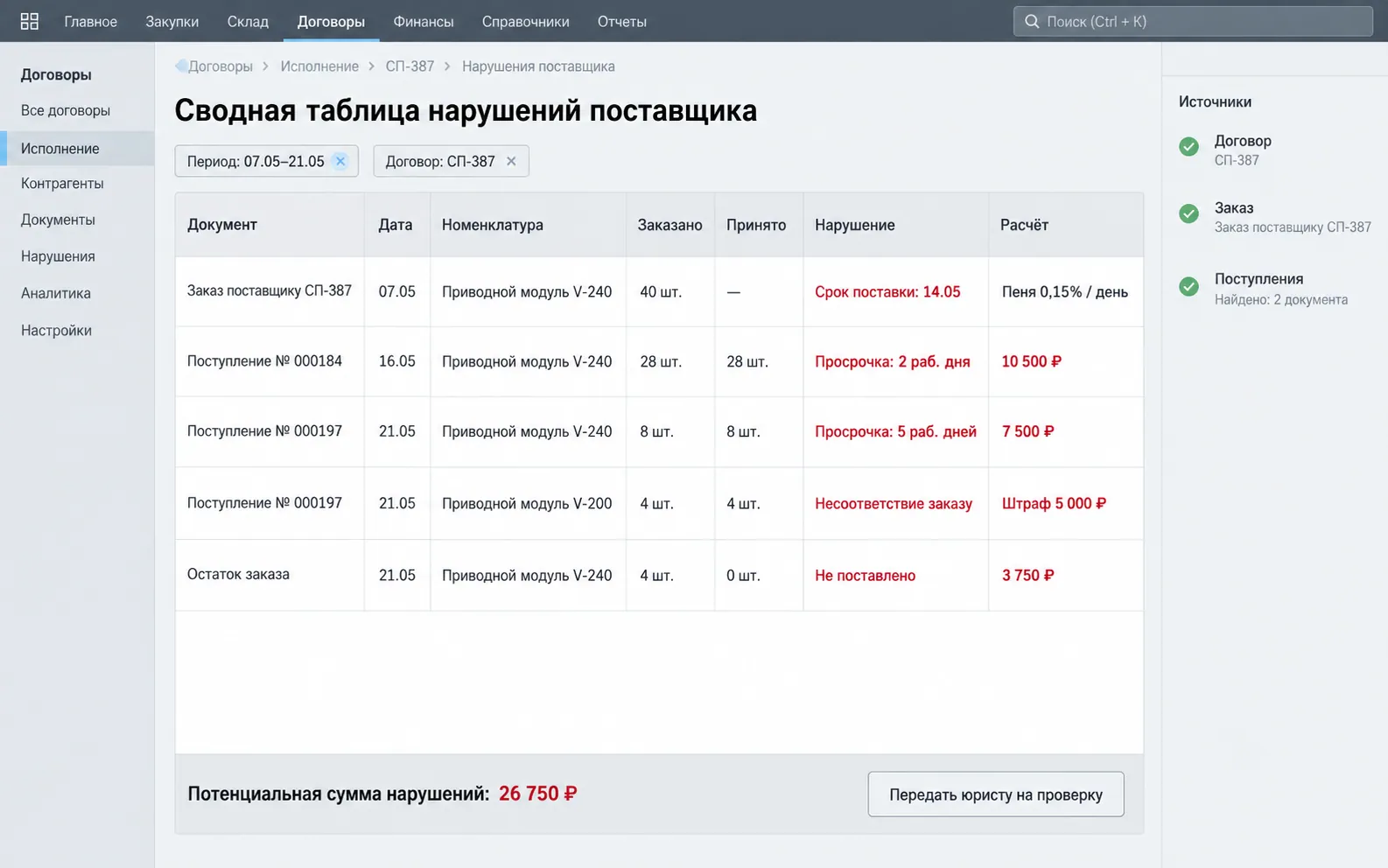Screen dimensions: 1388x868
Task: Click the green check next to Поступления source
Action: click(1188, 286)
